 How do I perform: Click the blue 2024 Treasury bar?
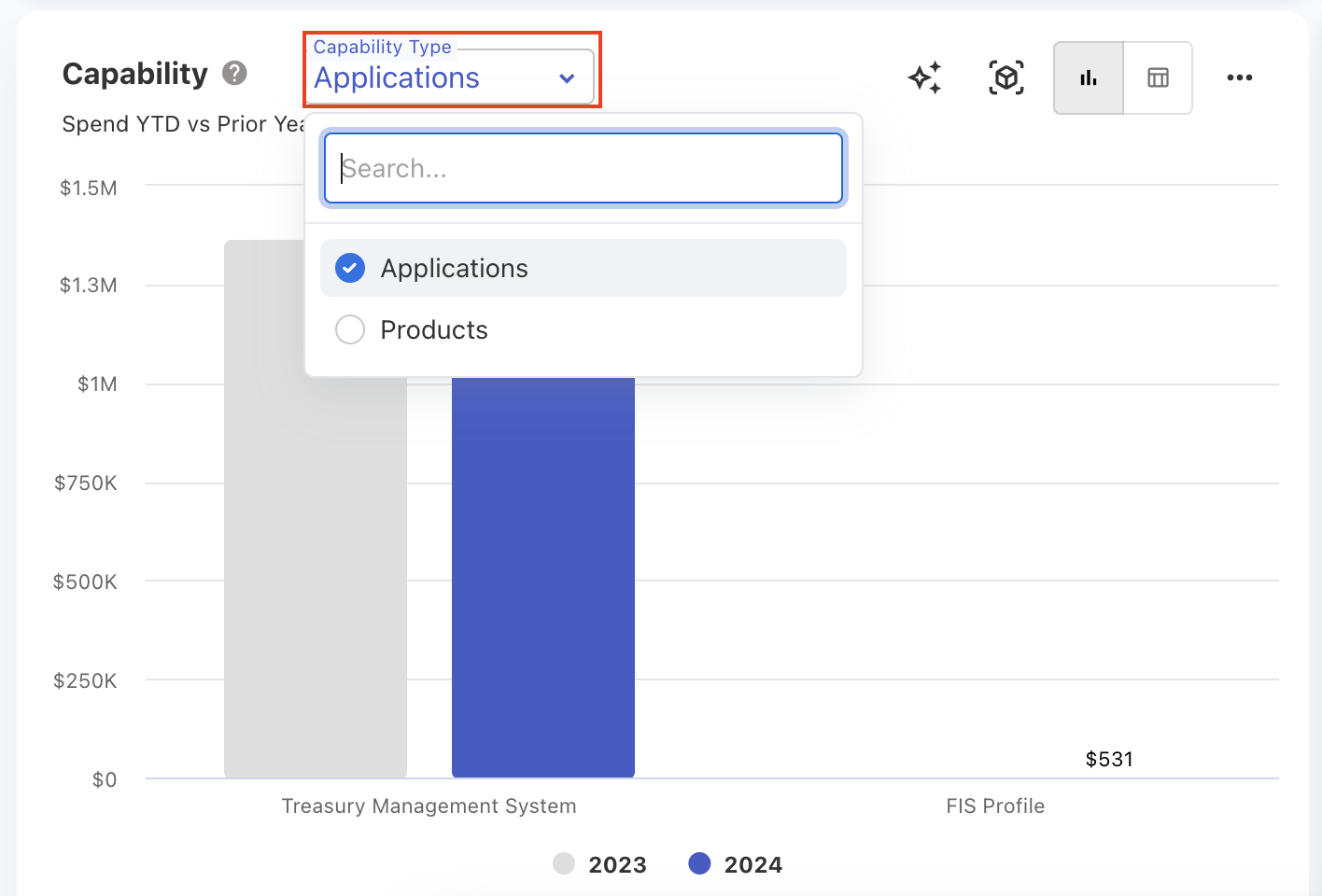tap(542, 579)
